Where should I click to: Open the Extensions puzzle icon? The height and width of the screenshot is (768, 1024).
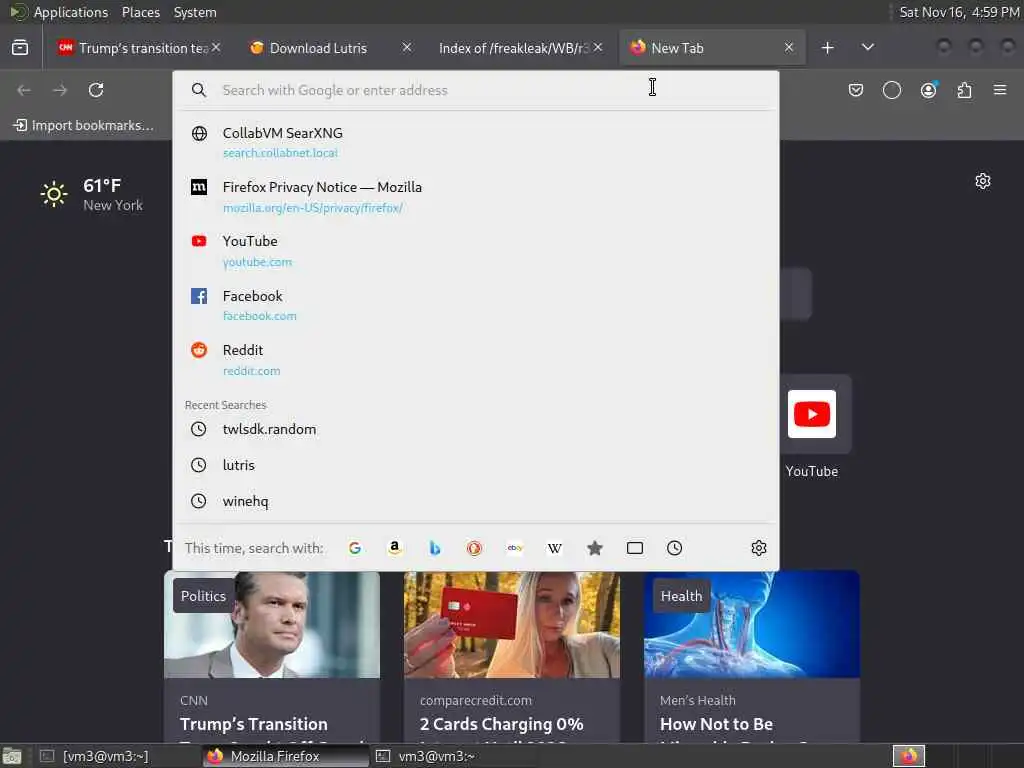pos(965,90)
